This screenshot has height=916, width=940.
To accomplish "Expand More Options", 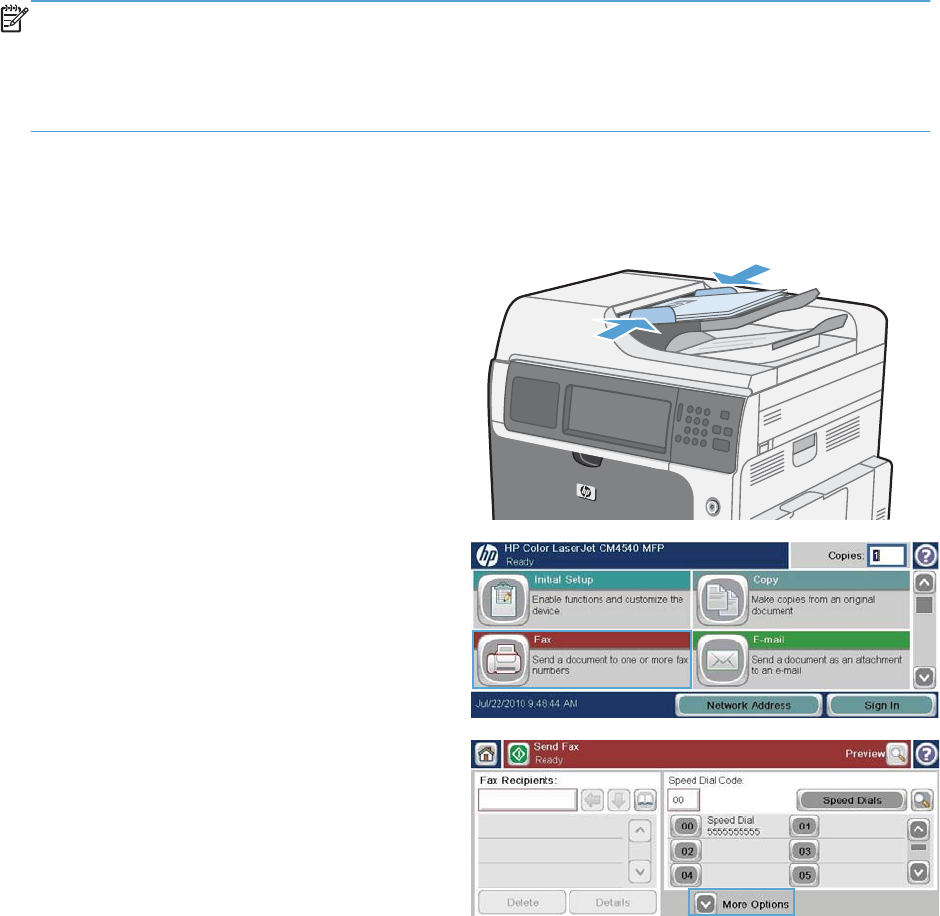I will [x=742, y=903].
